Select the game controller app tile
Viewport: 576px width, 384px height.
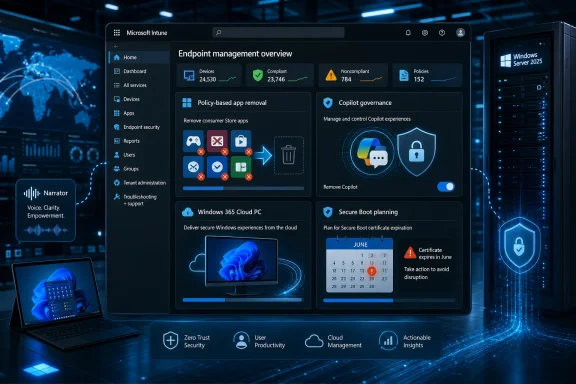(193, 141)
